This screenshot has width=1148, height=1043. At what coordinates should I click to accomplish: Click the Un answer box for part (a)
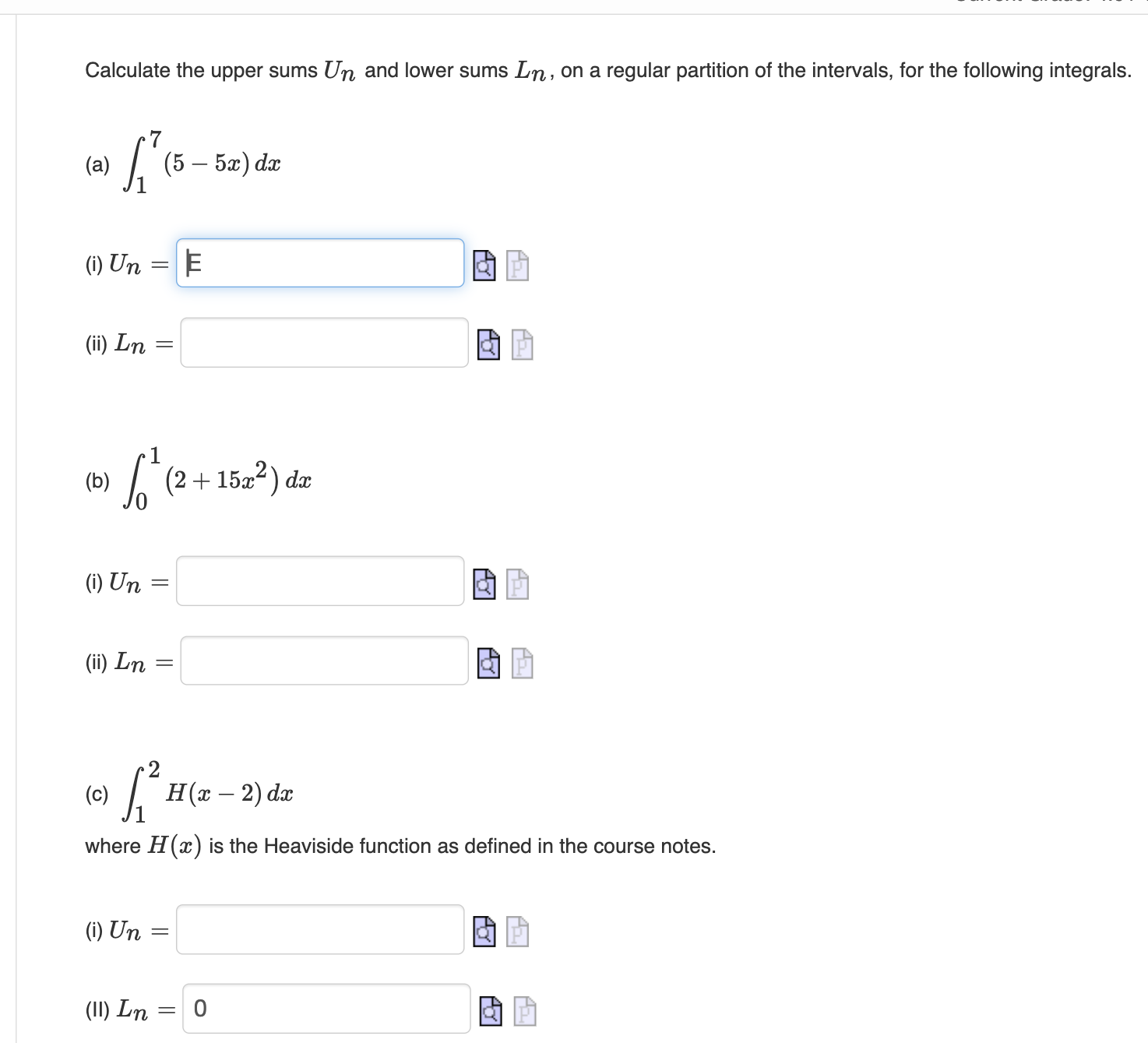(x=319, y=263)
